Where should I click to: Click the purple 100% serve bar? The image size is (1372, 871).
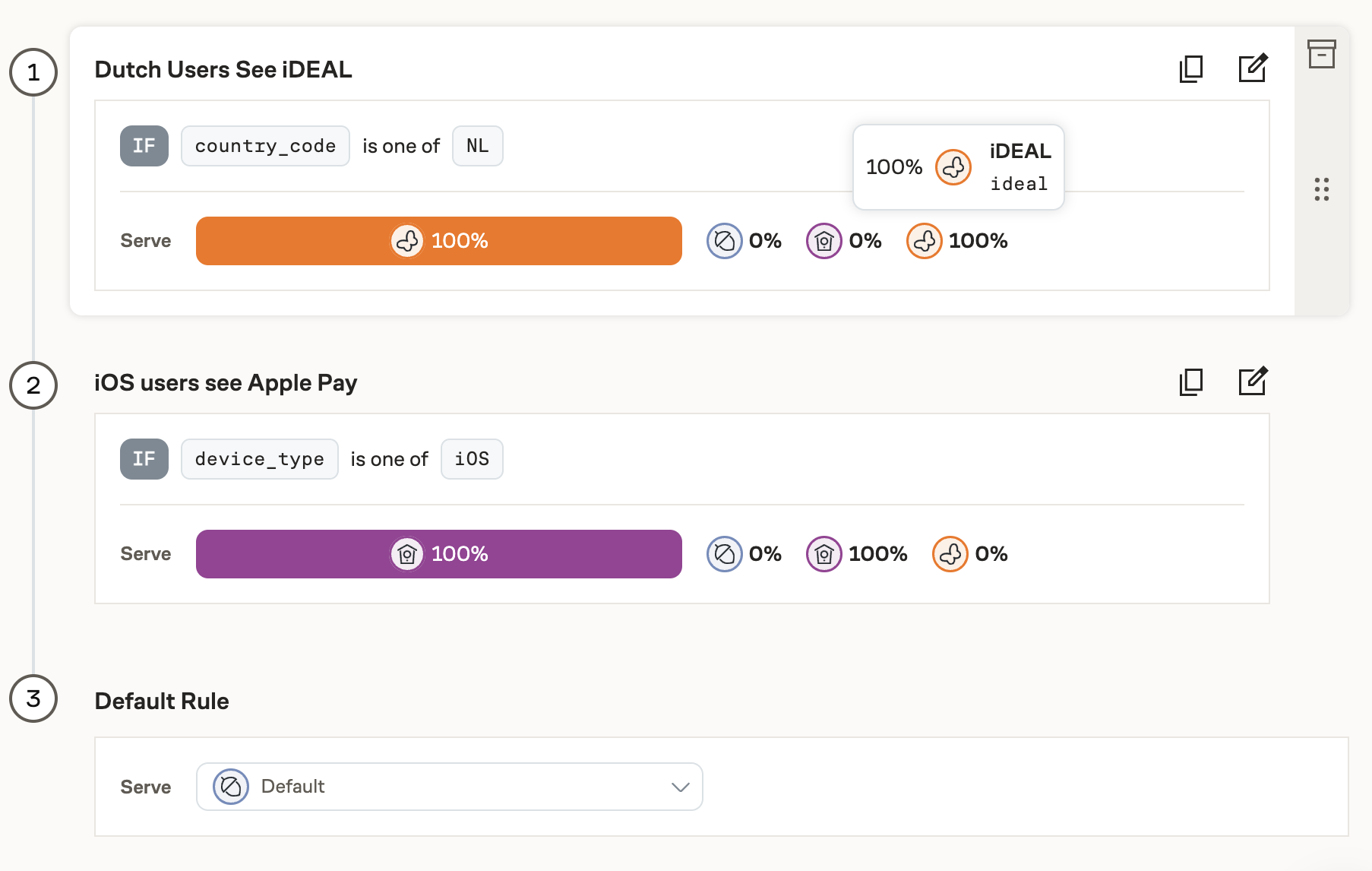[438, 554]
